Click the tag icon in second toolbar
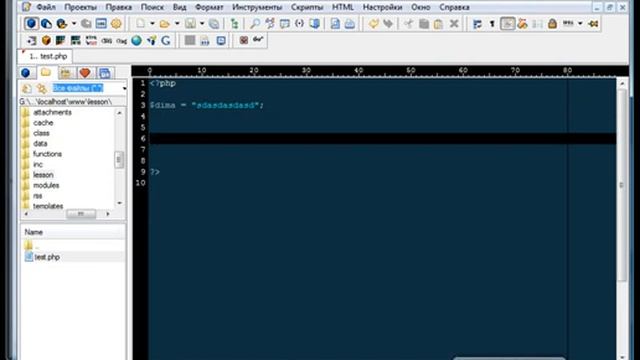The height and width of the screenshot is (360, 640). [121, 40]
